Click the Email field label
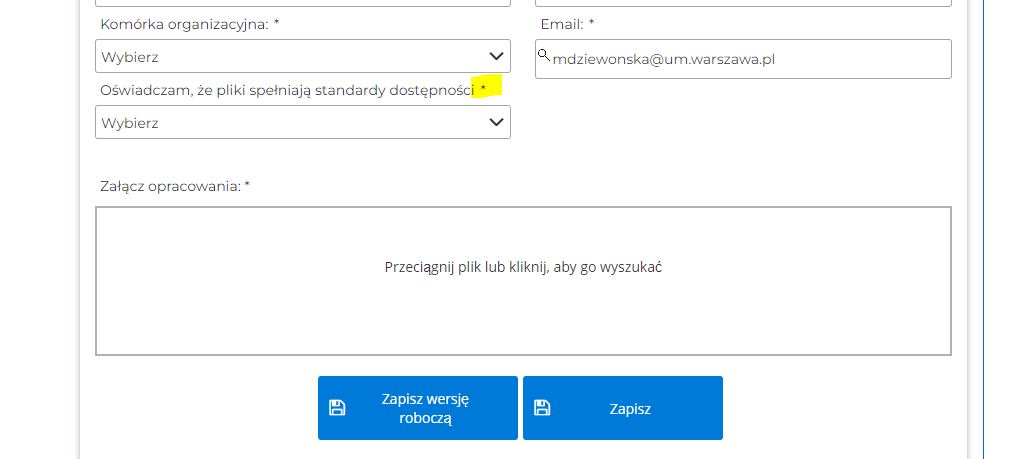The height and width of the screenshot is (459, 1029). point(563,24)
